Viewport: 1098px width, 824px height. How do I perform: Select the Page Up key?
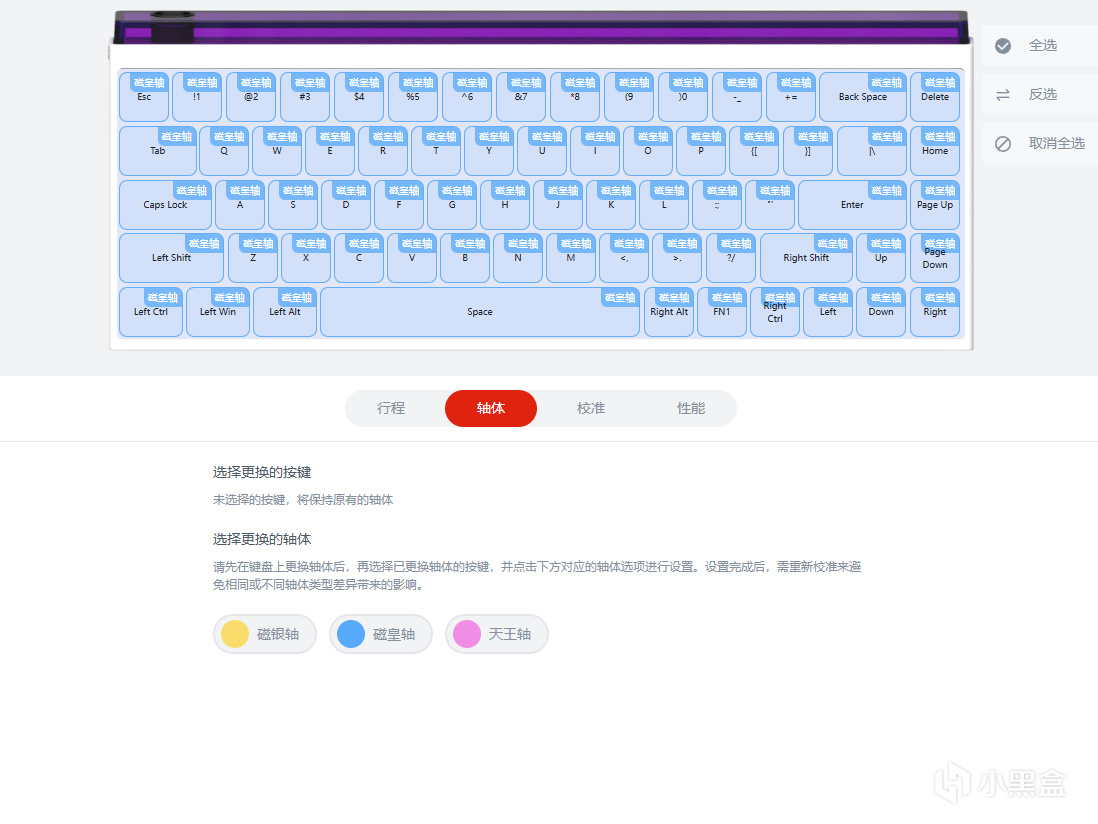click(935, 204)
